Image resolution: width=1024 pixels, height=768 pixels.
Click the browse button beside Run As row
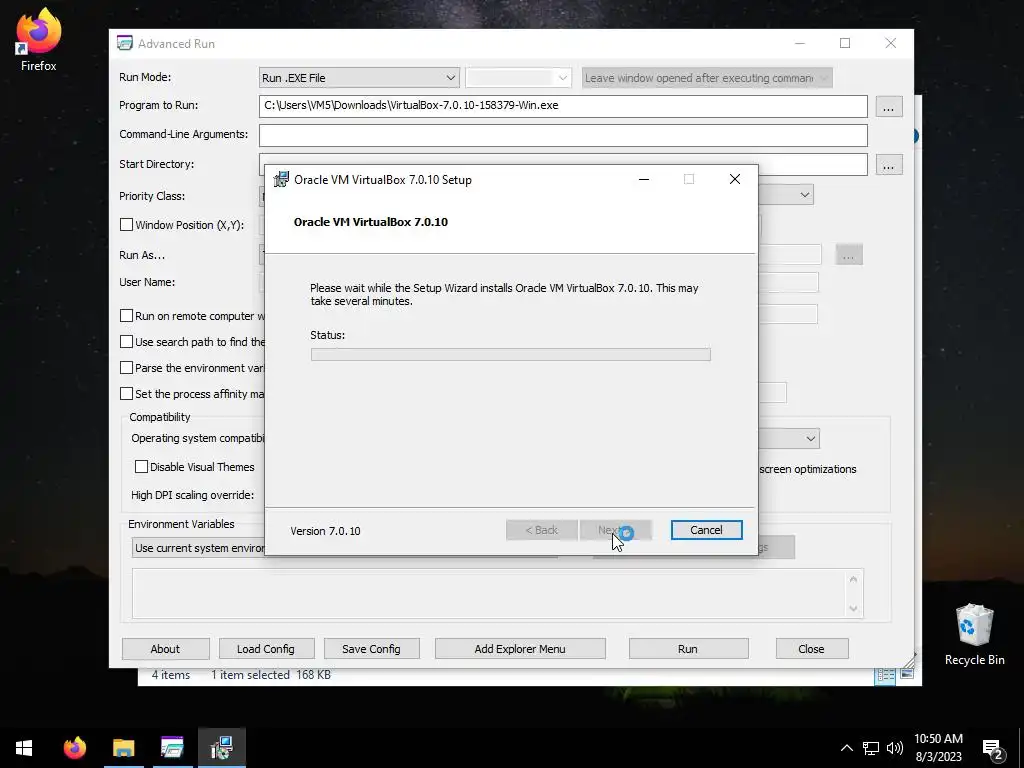[x=848, y=255]
